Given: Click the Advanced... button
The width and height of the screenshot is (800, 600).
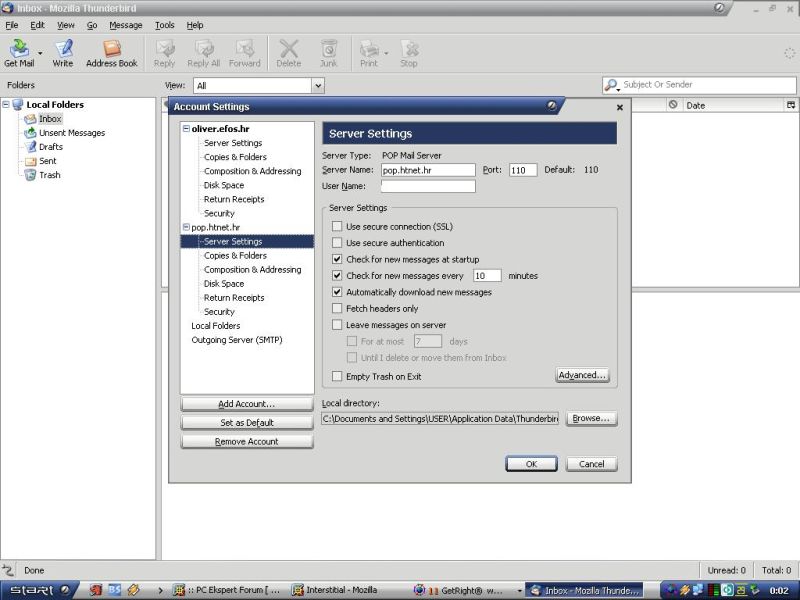Looking at the screenshot, I should [582, 375].
